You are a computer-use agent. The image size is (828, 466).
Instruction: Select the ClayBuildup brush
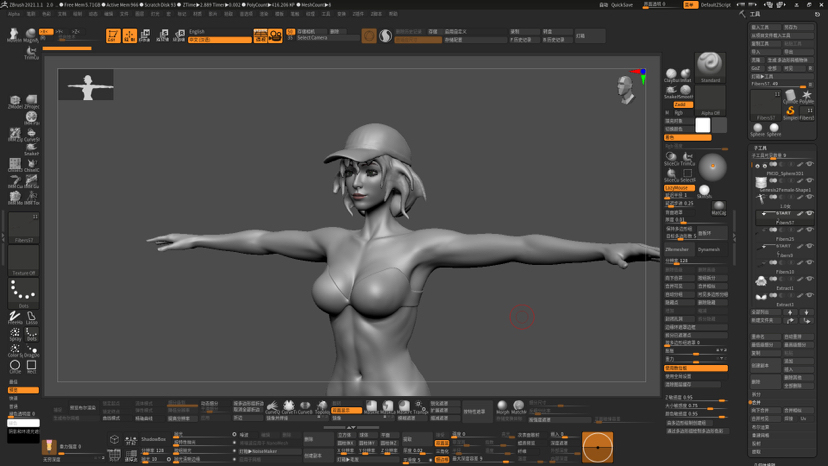coord(671,75)
